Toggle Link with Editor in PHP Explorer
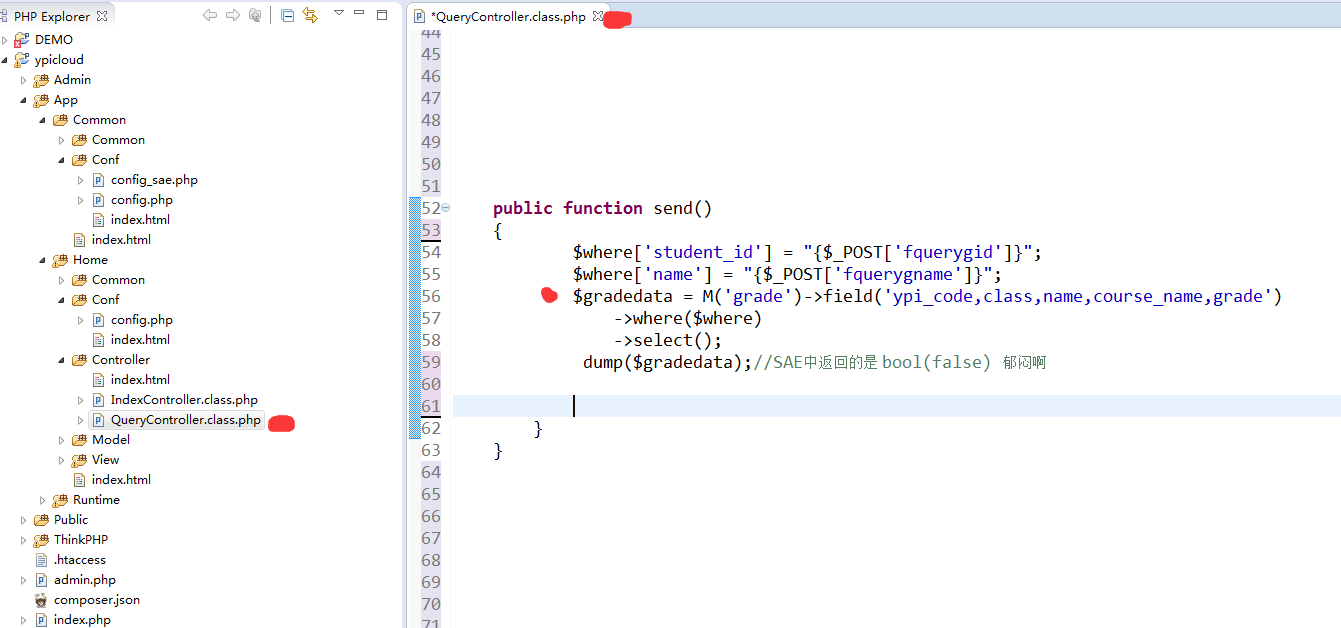 (310, 15)
